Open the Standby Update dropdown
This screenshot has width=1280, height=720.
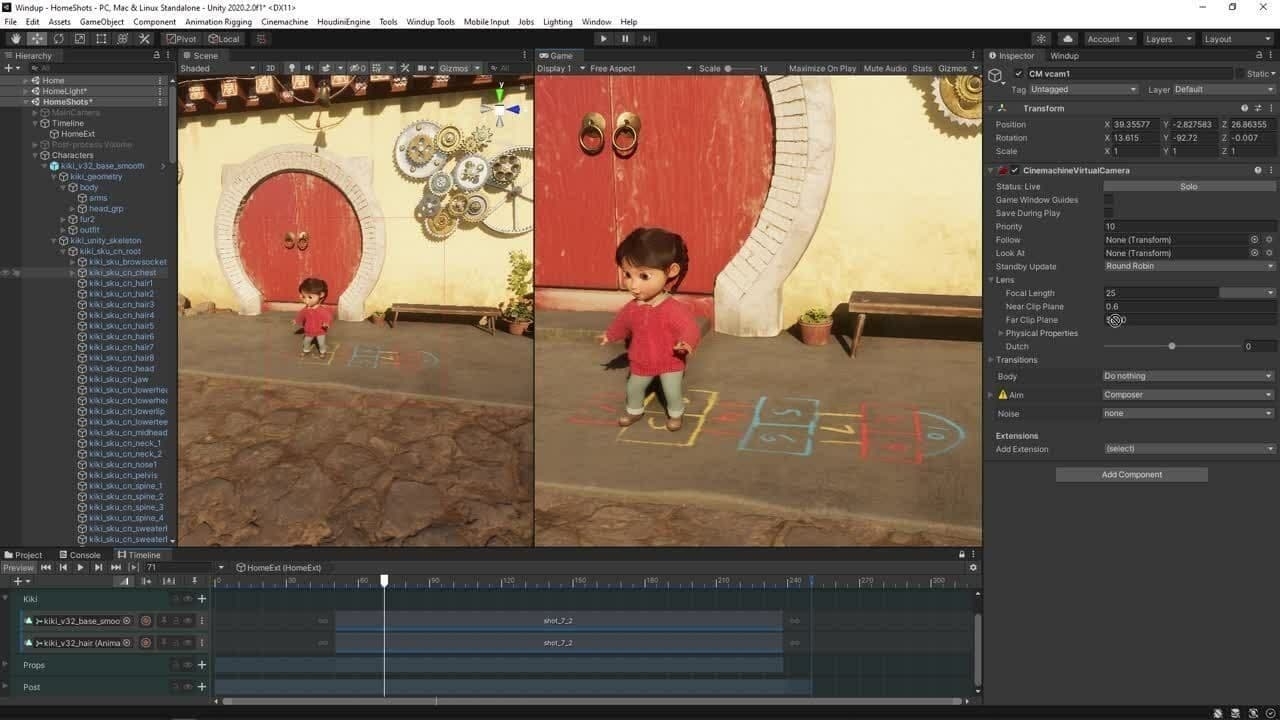click(1188, 266)
